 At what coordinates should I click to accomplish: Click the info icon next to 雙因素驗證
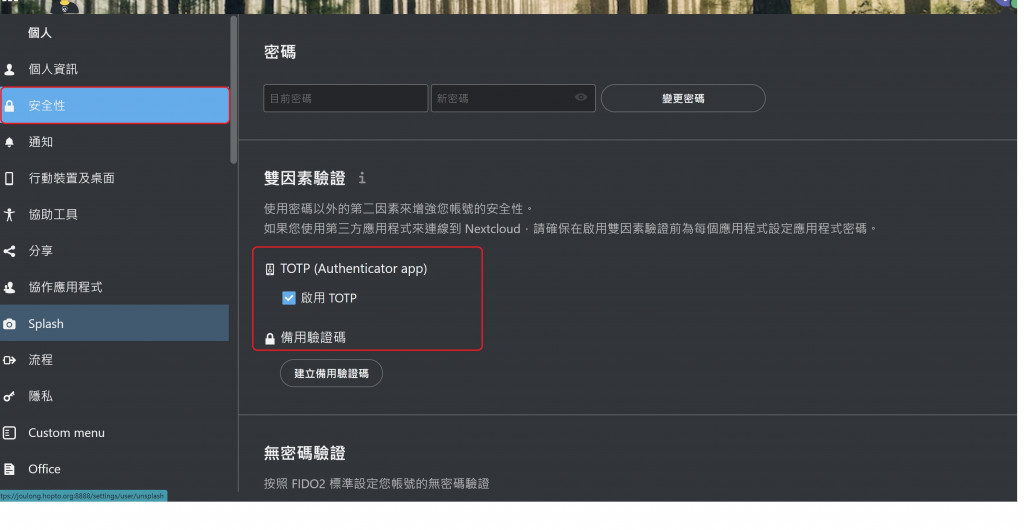point(362,178)
